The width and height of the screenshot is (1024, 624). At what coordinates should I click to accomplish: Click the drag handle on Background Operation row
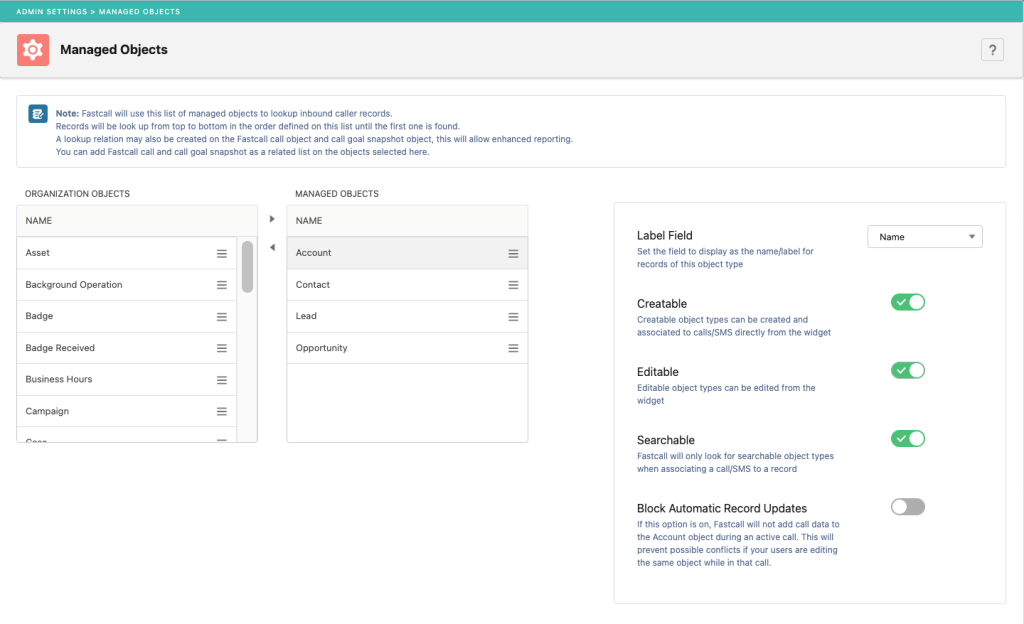click(222, 285)
